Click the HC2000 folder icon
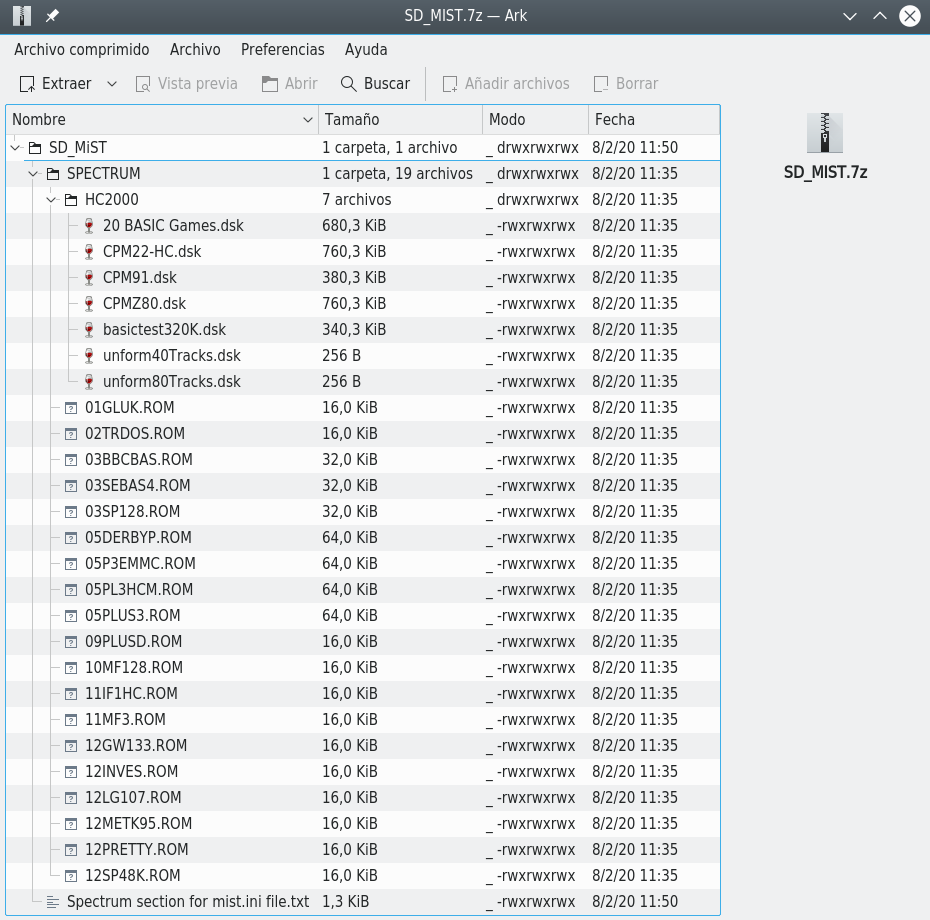This screenshot has width=930, height=920. coord(71,200)
